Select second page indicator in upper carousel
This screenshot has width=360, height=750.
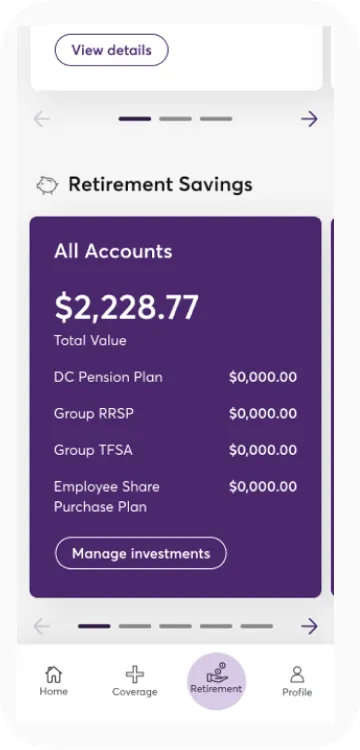coord(175,119)
